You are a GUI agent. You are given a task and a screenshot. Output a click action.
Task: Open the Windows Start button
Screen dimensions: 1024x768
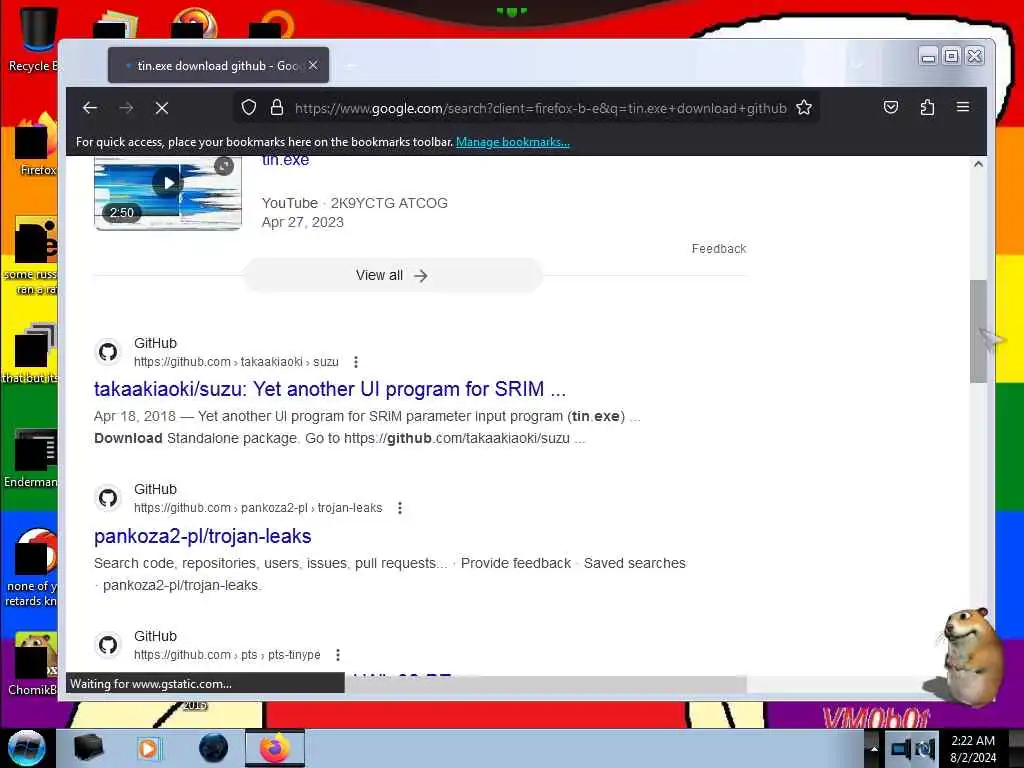pos(26,748)
